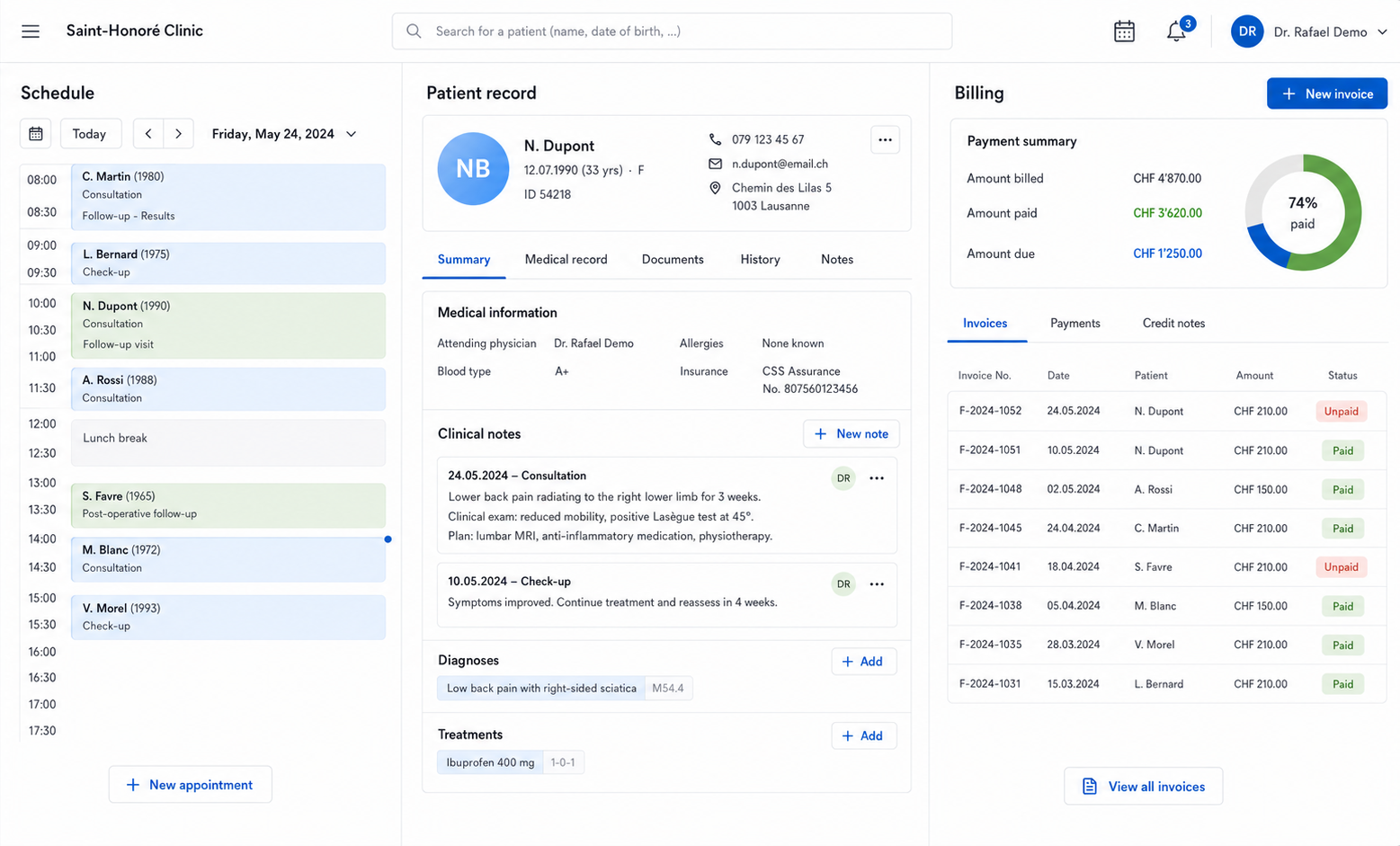The height and width of the screenshot is (846, 1400).
Task: Click DR author badge on check-up note
Action: (x=843, y=584)
